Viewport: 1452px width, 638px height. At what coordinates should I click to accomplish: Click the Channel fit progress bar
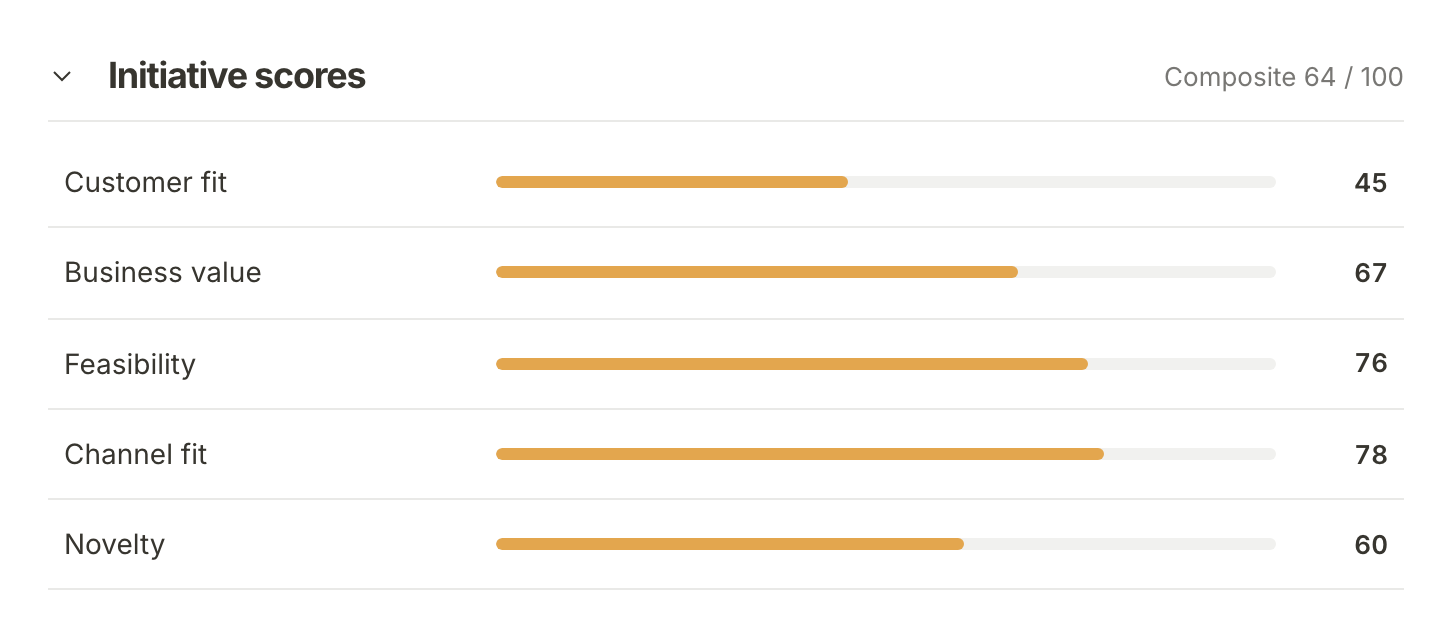click(886, 454)
